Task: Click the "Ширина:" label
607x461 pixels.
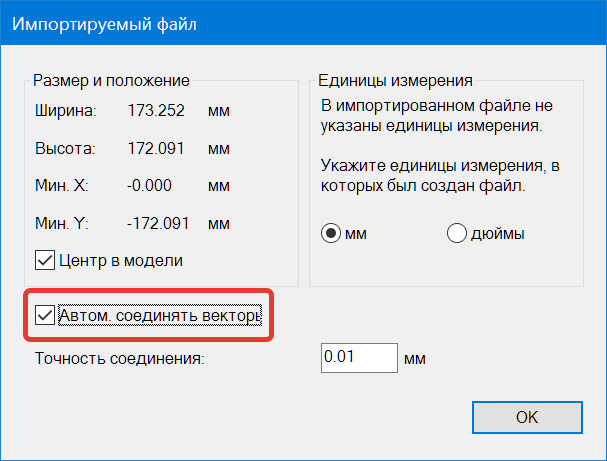Action: [64, 110]
